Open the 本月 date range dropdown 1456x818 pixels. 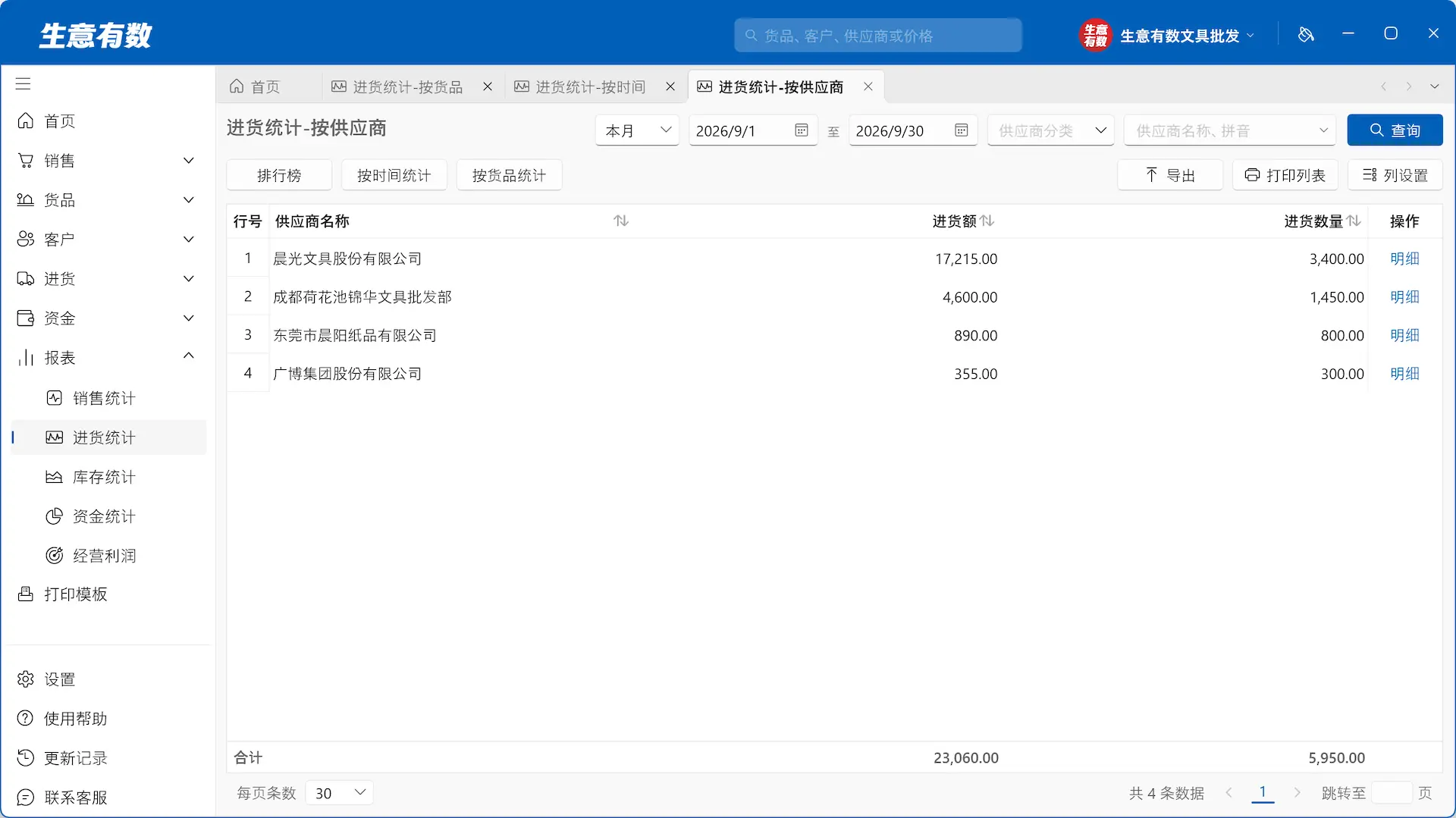(637, 130)
